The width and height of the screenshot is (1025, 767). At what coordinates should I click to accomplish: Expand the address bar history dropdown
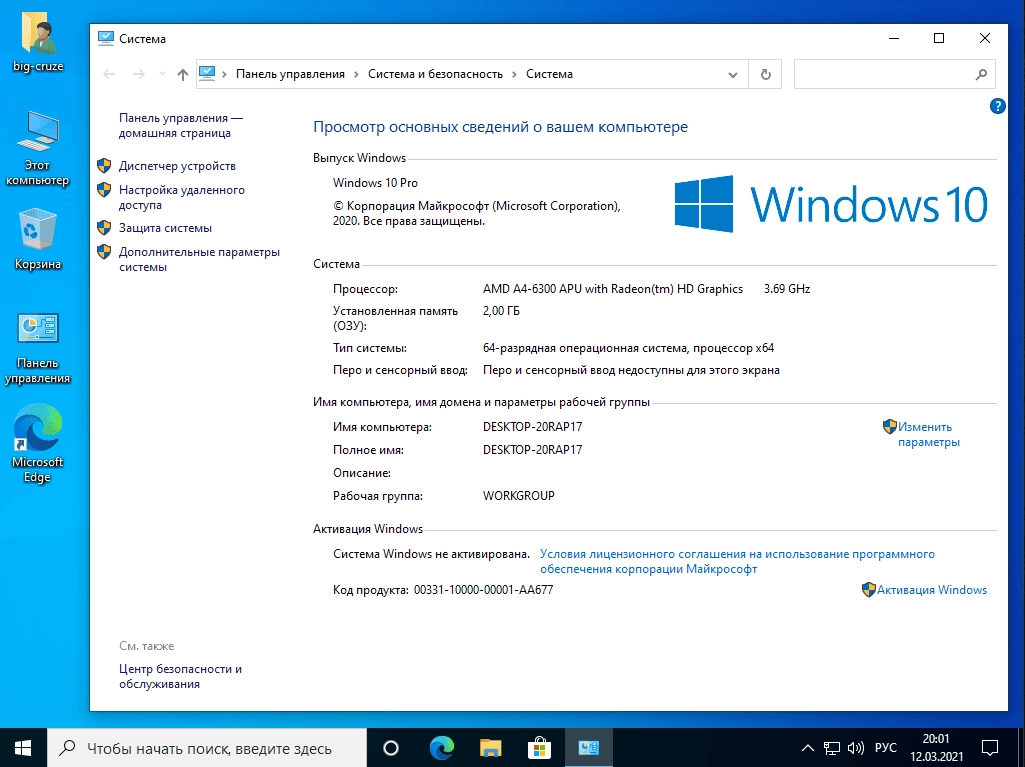pyautogui.click(x=733, y=75)
